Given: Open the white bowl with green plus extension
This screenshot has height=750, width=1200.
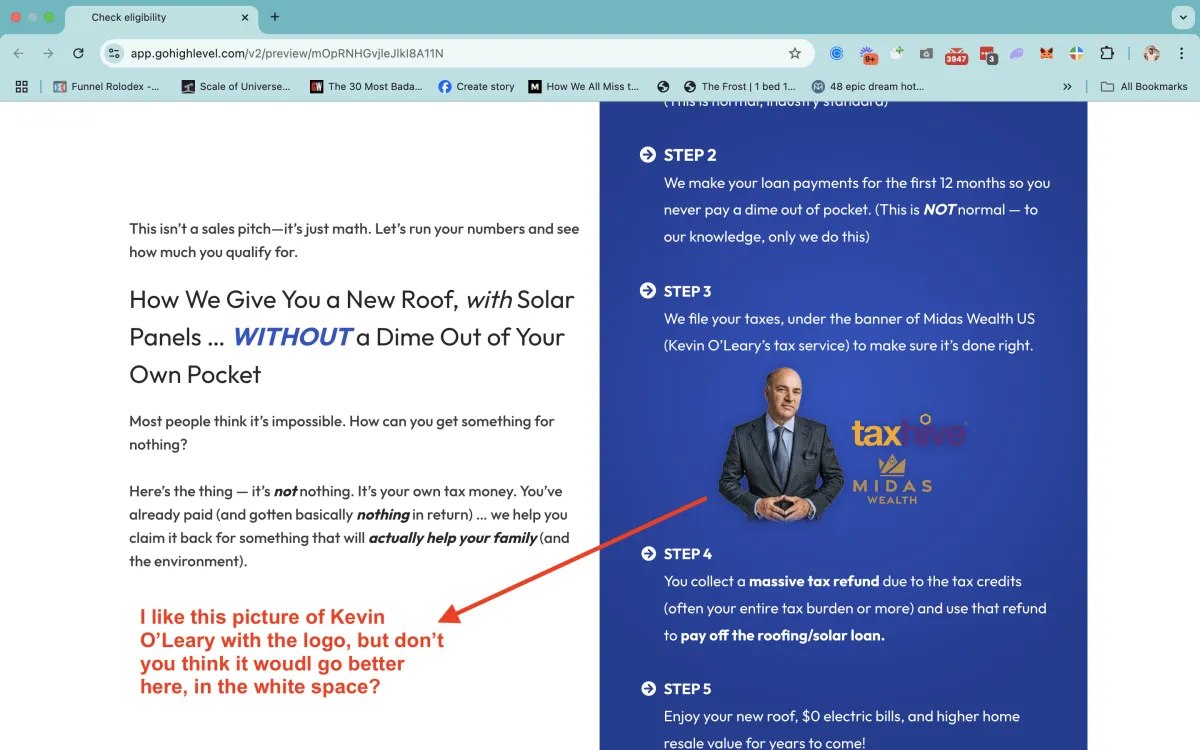Looking at the screenshot, I should 897,53.
